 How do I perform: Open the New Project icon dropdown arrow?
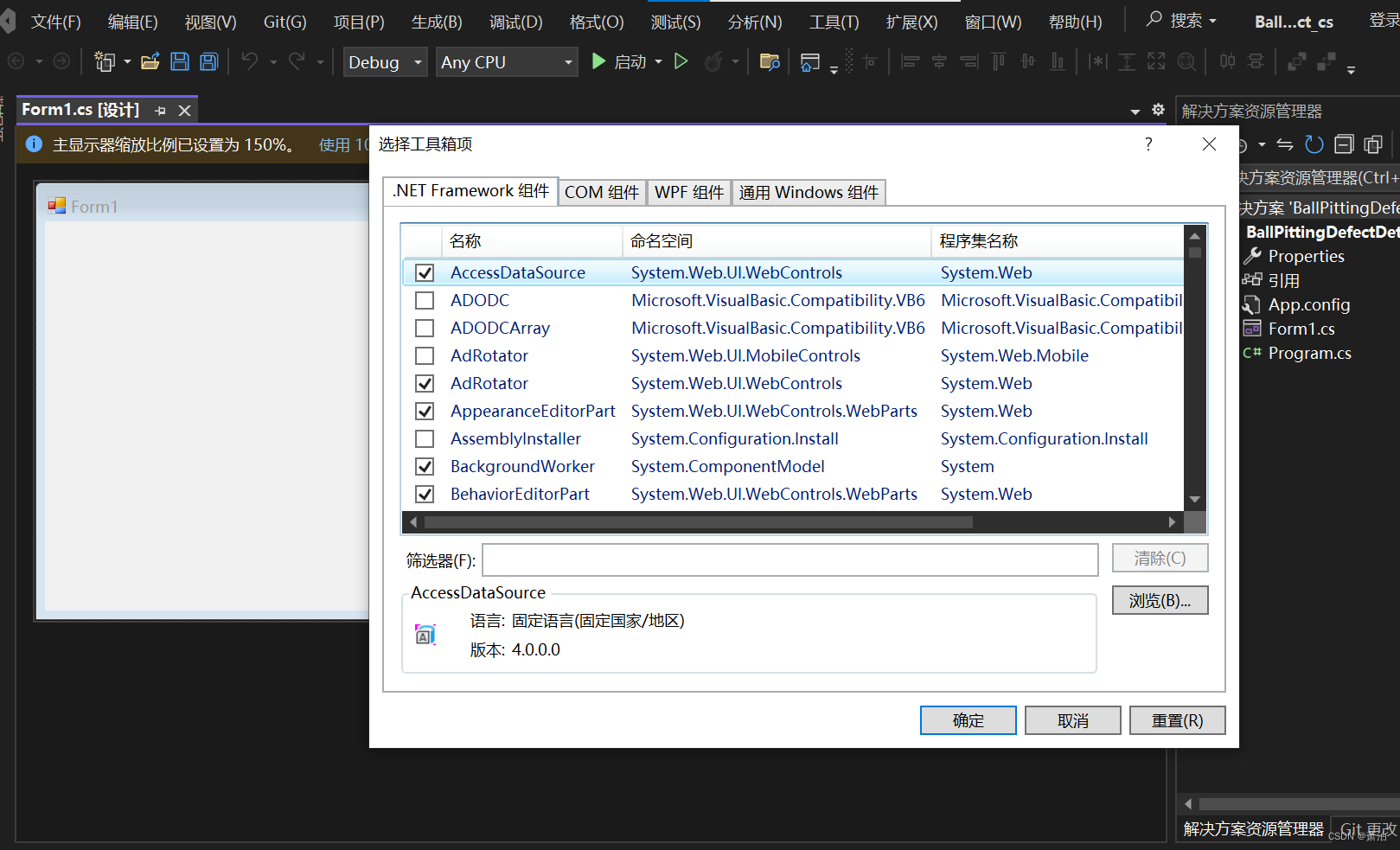pos(127,62)
